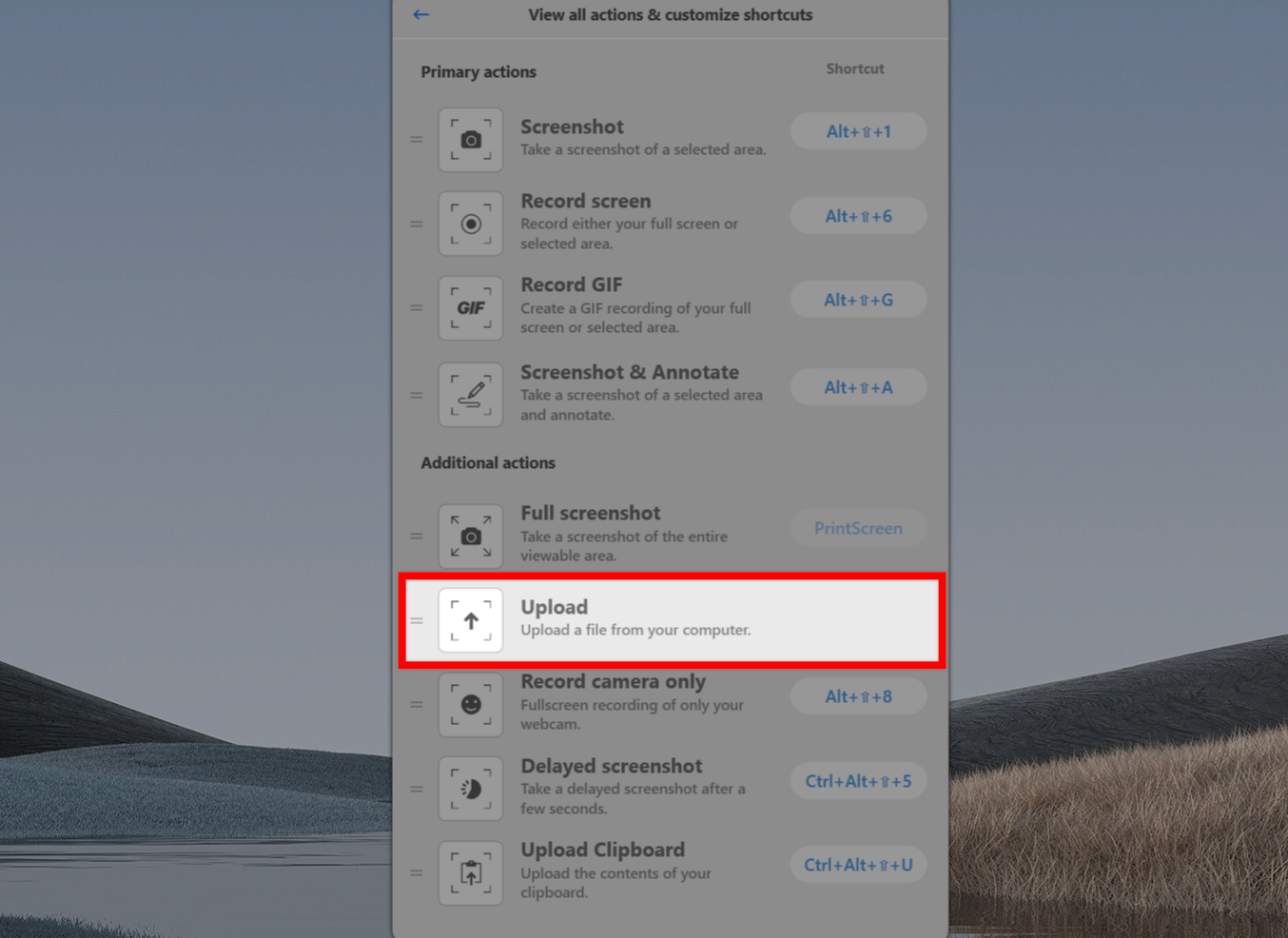1288x938 pixels.
Task: Go back using the arrow in the header
Action: pyautogui.click(x=421, y=14)
